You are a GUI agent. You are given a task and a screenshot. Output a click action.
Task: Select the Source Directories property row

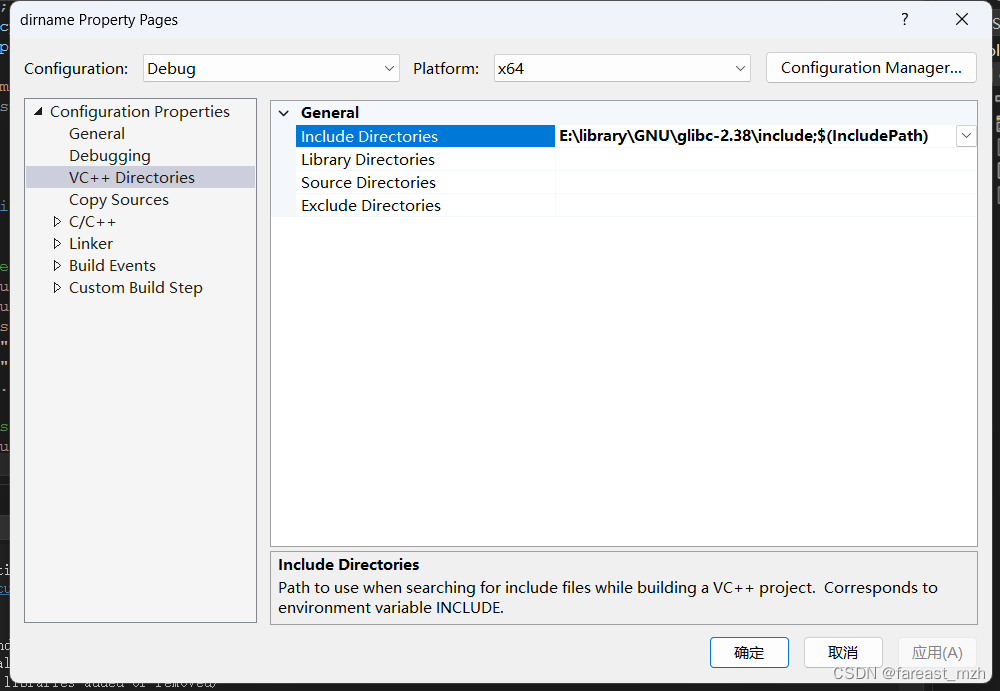click(368, 182)
